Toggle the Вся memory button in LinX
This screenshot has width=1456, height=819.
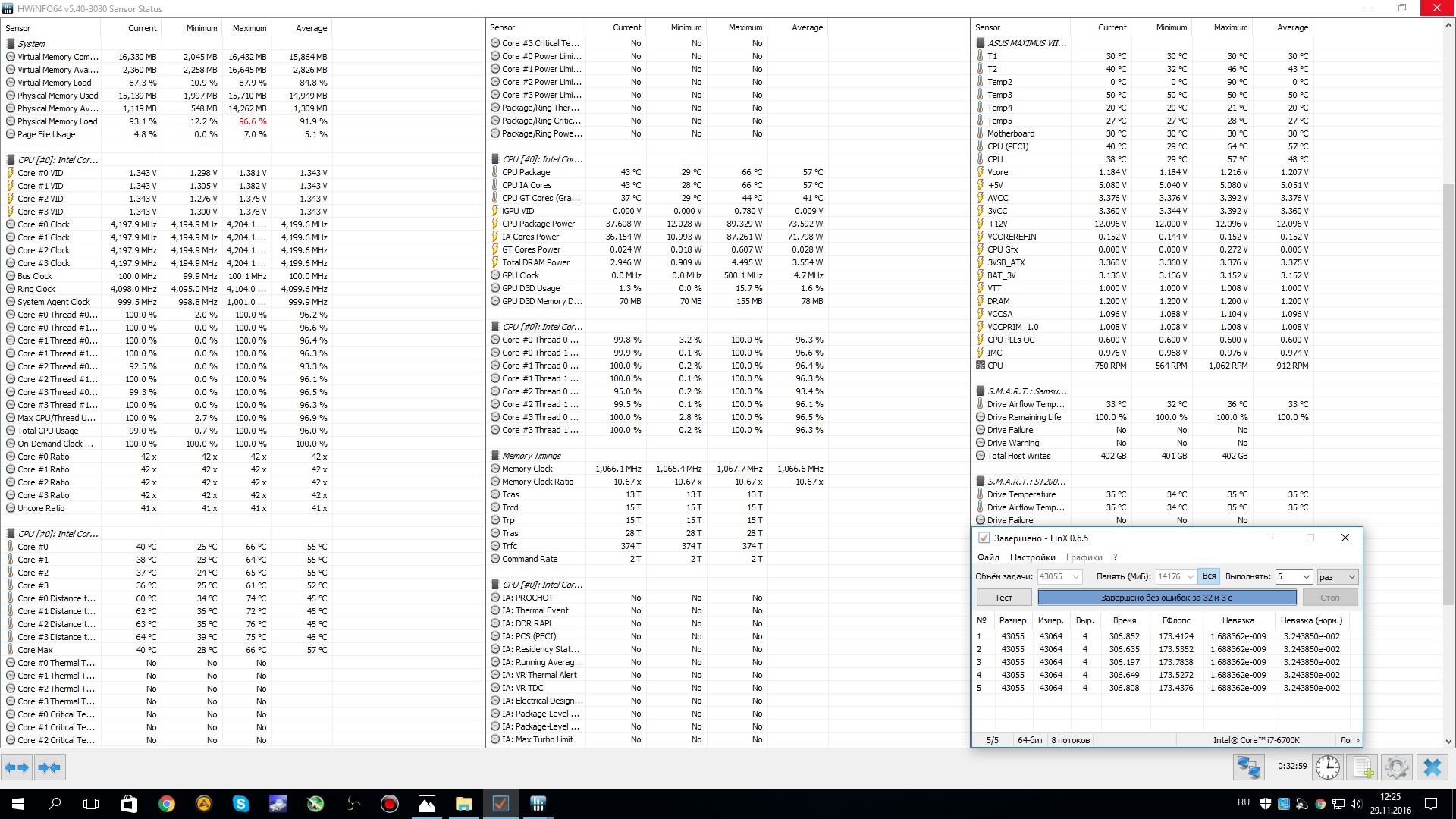(x=1209, y=576)
